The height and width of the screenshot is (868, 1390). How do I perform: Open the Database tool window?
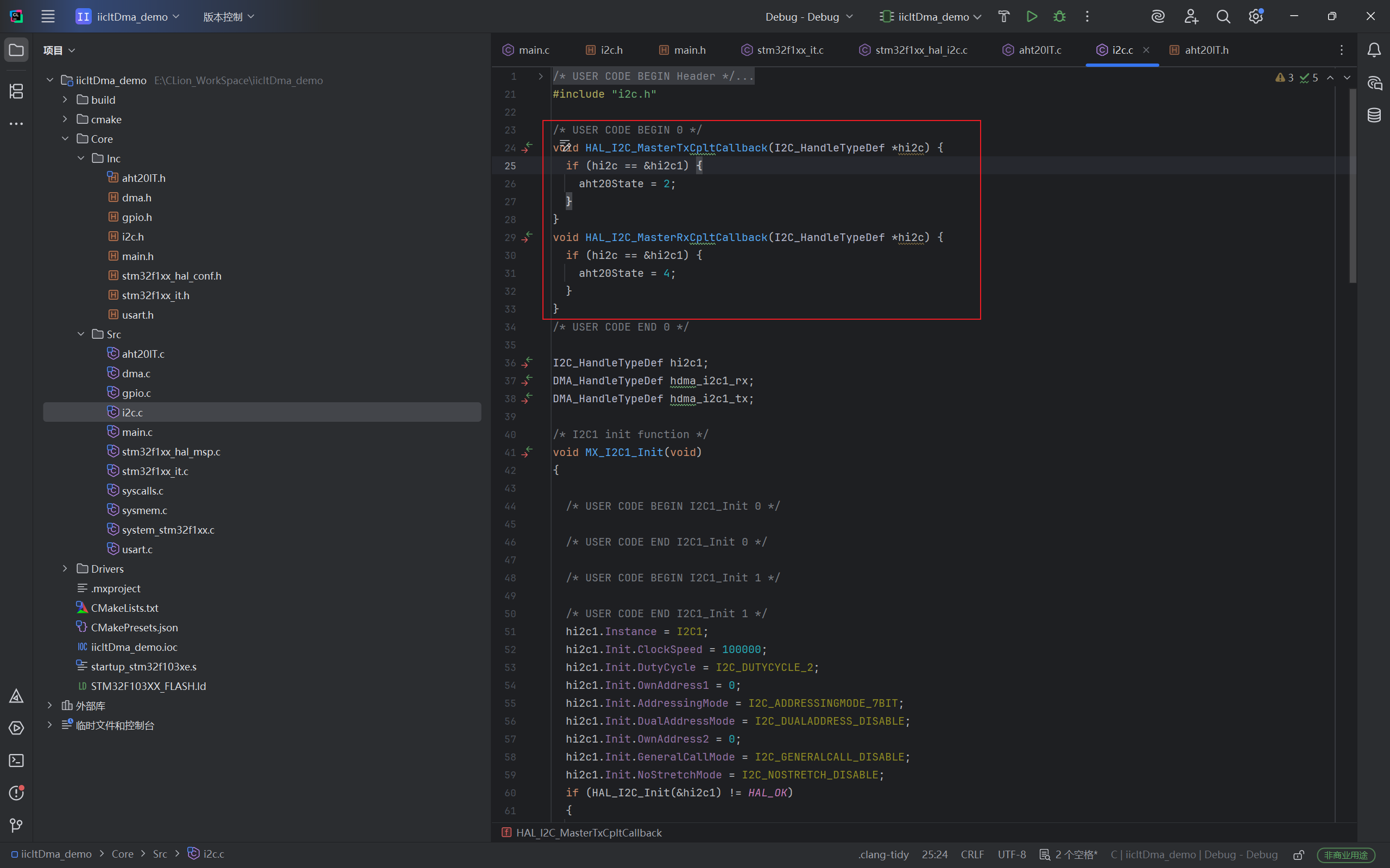click(1374, 116)
